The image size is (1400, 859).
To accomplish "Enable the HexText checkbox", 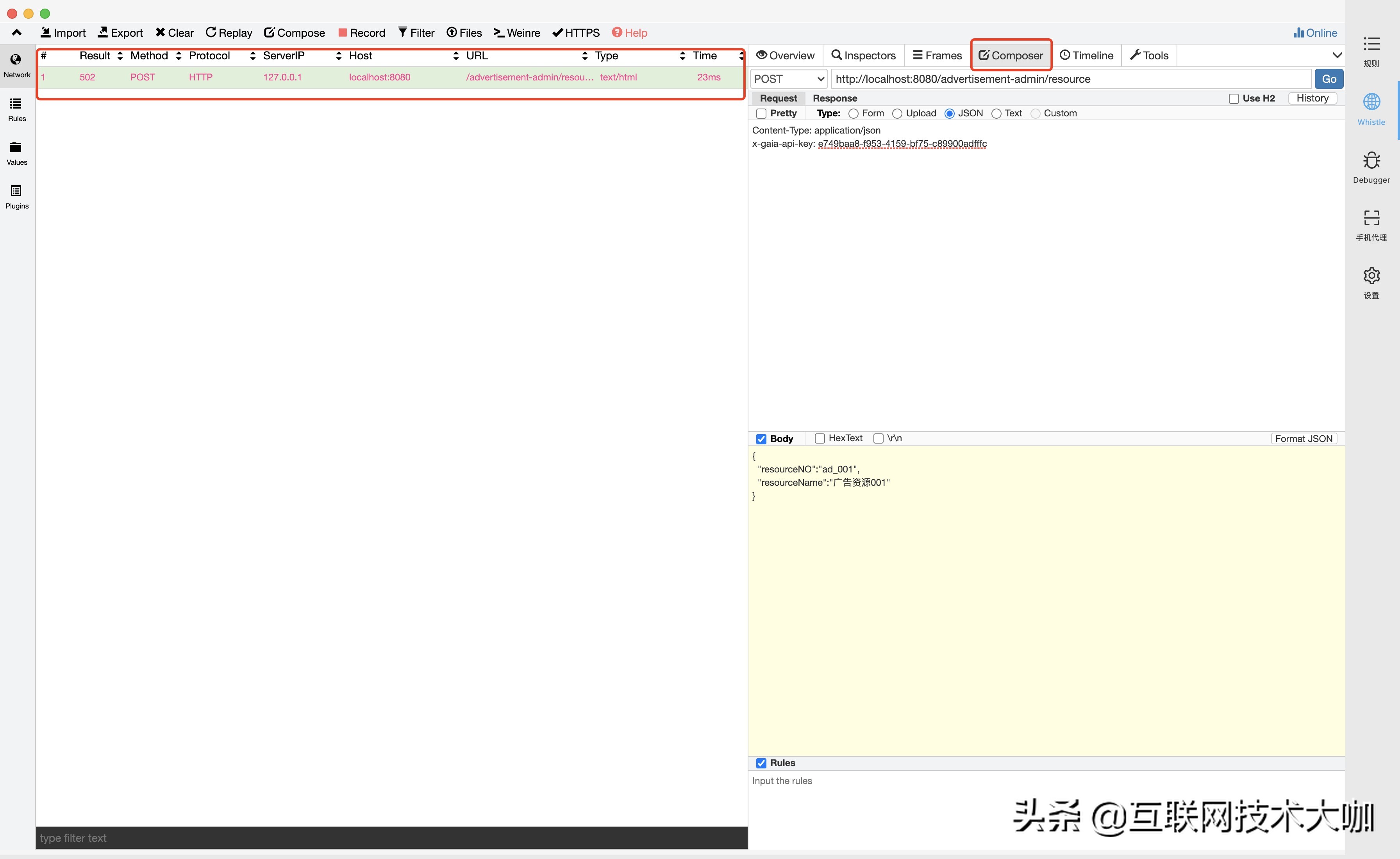I will coord(820,438).
